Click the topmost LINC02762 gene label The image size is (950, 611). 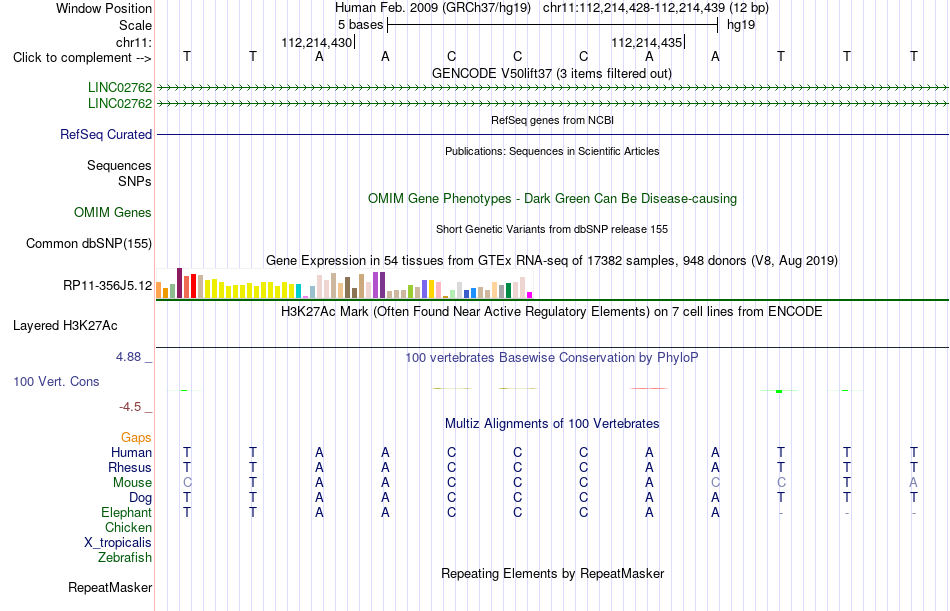[120, 88]
